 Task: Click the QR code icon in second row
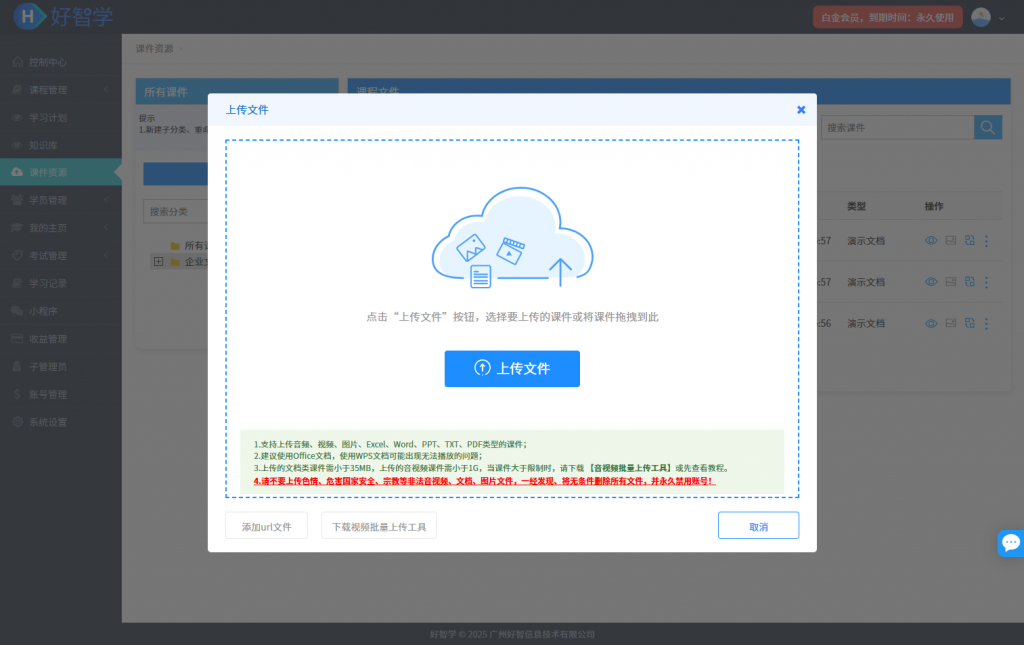[969, 282]
